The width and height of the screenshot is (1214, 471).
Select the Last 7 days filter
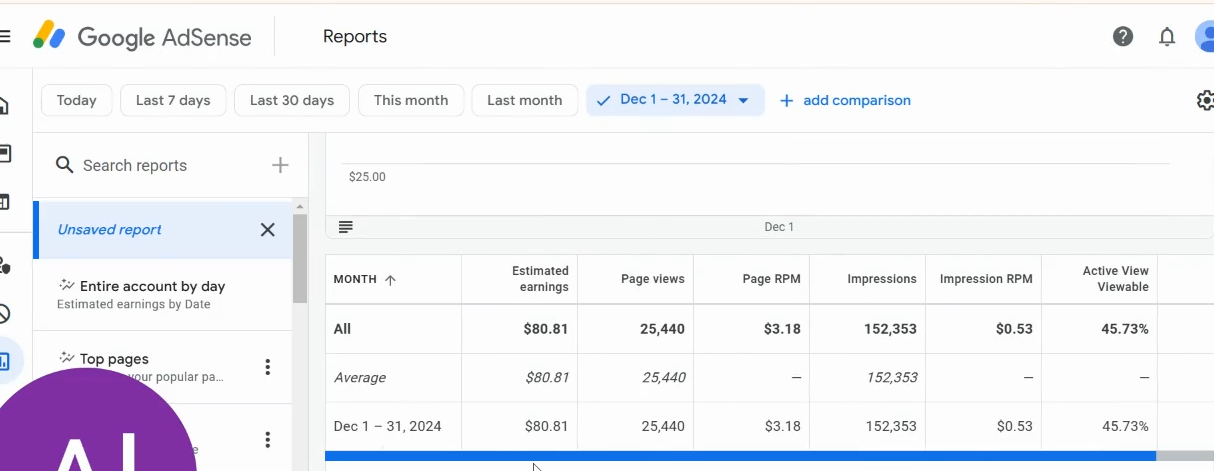tap(173, 100)
